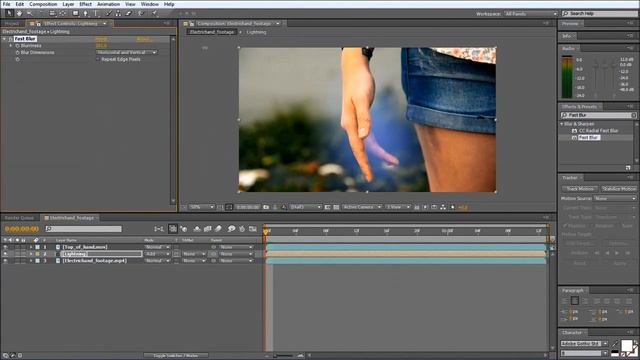
Task: Select the Hand tool
Action: click(x=19, y=13)
